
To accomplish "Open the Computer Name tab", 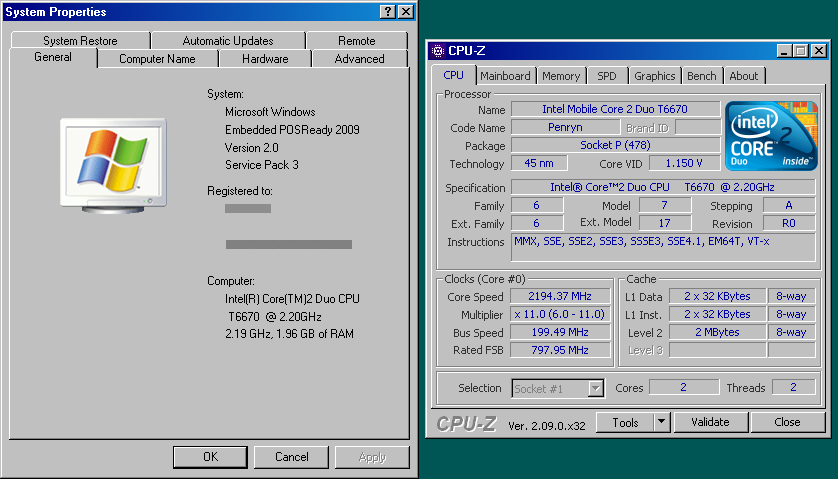I will point(157,59).
